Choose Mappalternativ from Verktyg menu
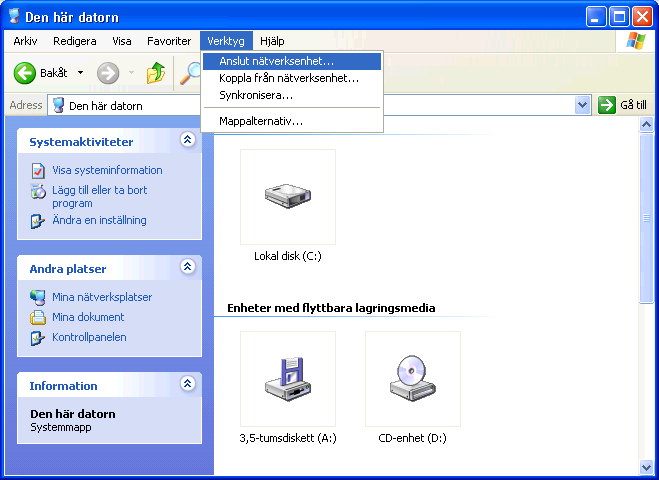Screen dimensions: 659x480 click(x=261, y=121)
